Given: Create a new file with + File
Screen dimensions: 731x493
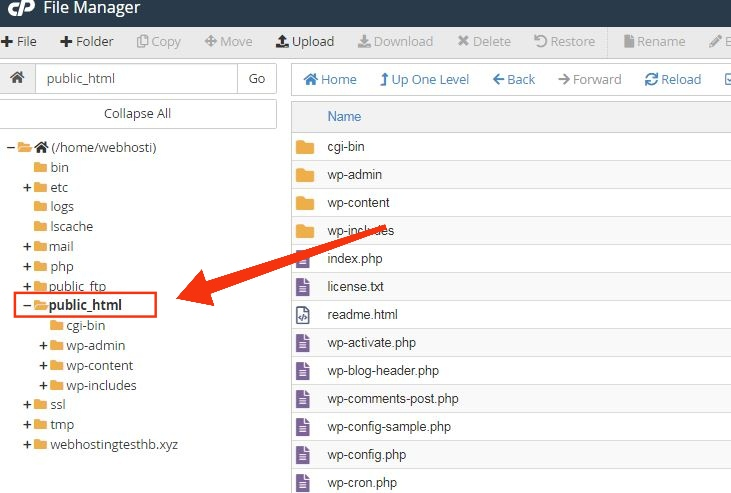Looking at the screenshot, I should [x=19, y=42].
